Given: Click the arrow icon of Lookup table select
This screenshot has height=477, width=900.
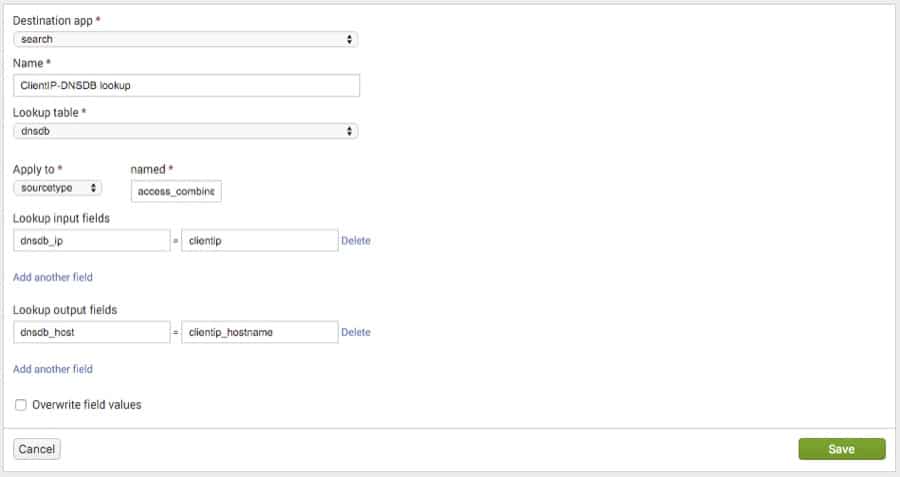Looking at the screenshot, I should tap(349, 131).
